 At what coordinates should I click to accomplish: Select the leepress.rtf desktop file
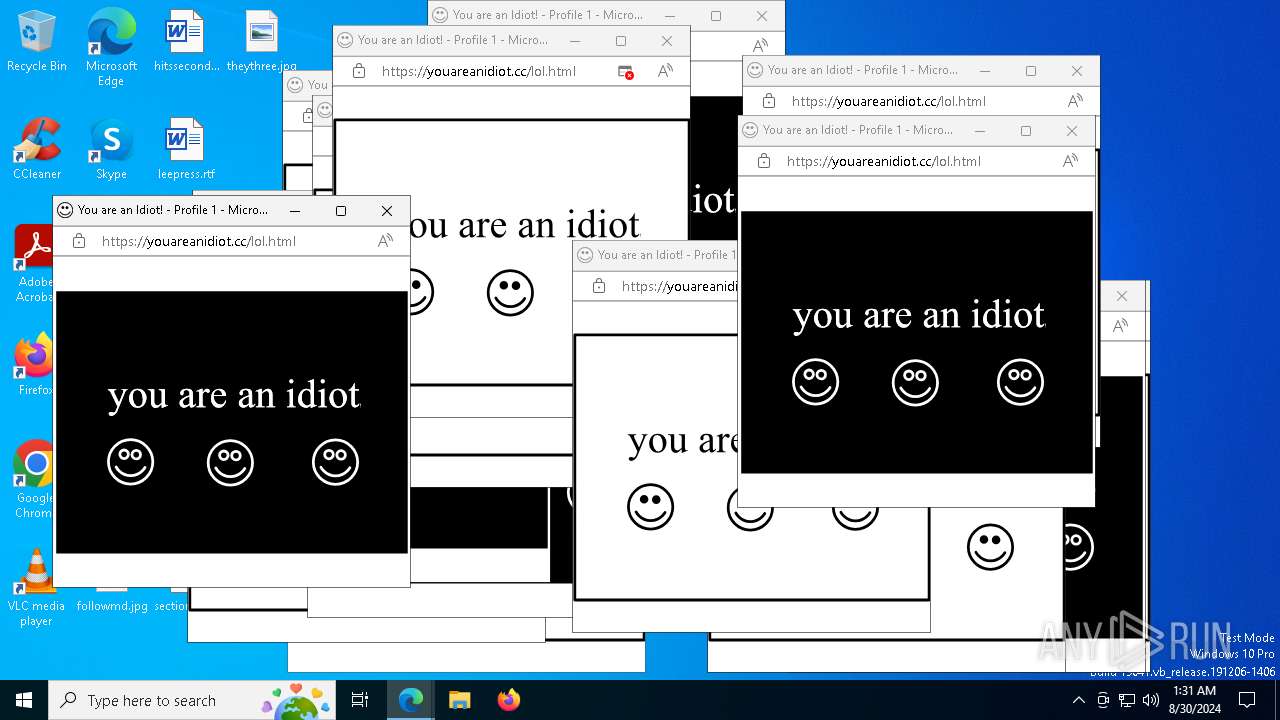click(185, 149)
